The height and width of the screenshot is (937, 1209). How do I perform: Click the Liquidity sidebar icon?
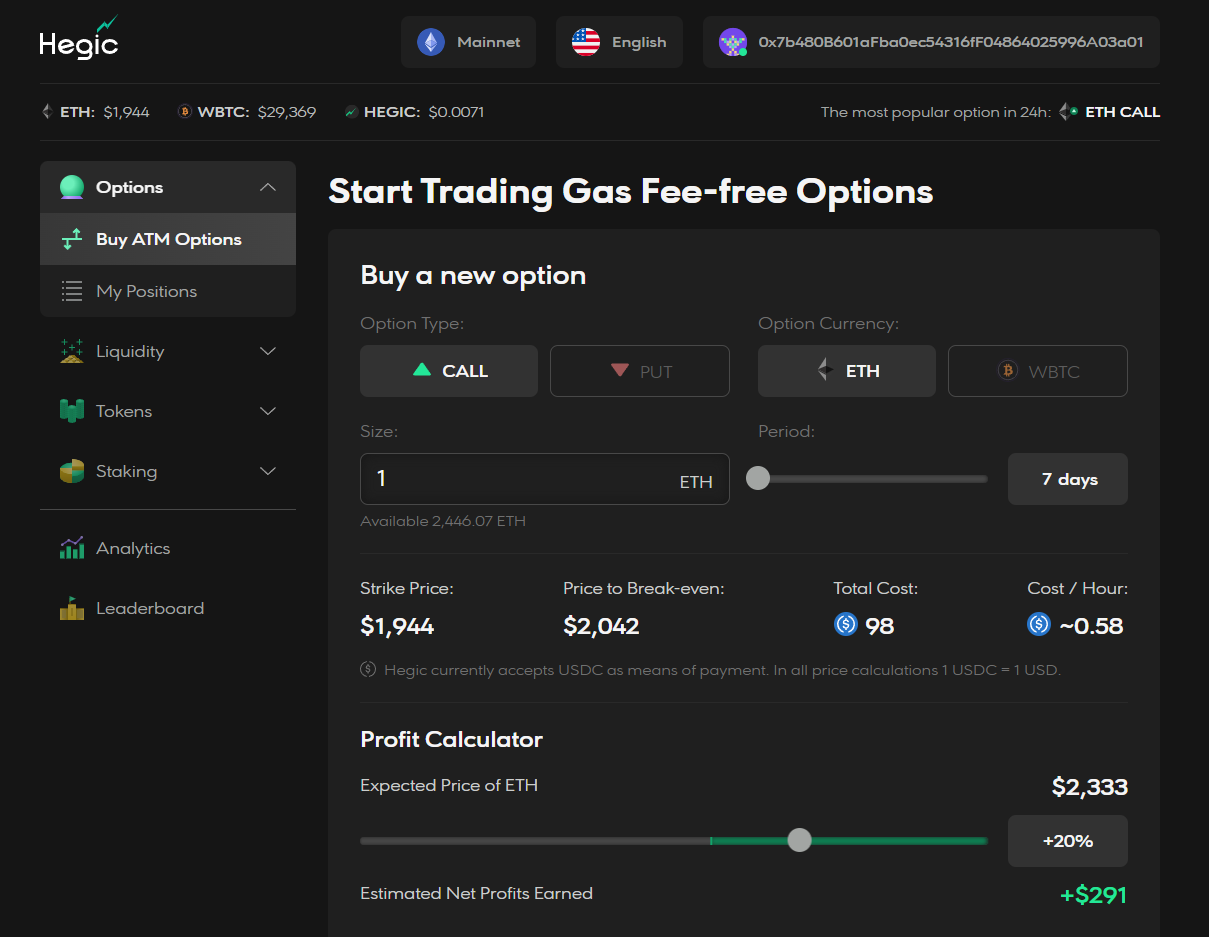(x=72, y=351)
